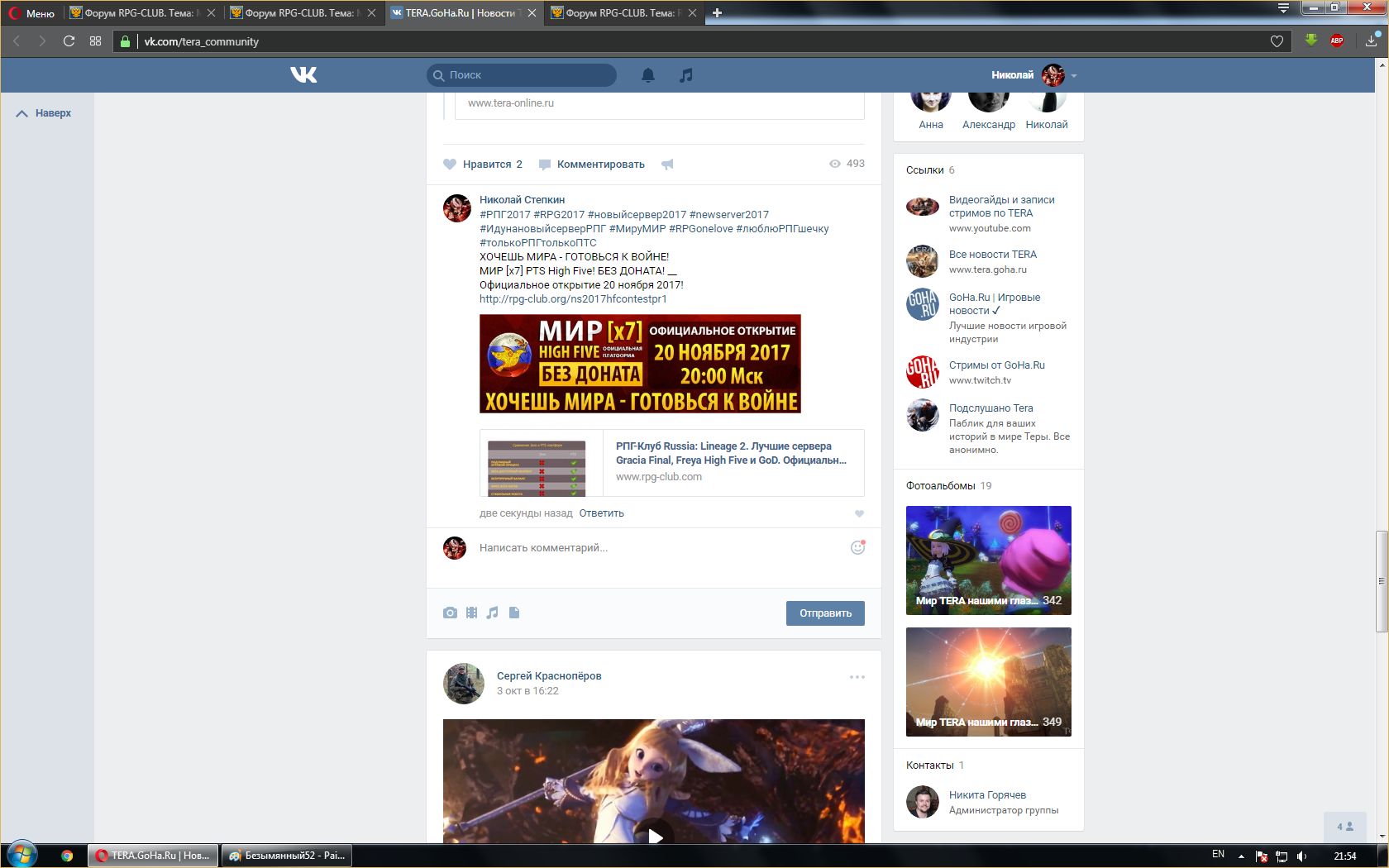The height and width of the screenshot is (868, 1389).
Task: Open the green download extension icon
Action: tap(1311, 40)
